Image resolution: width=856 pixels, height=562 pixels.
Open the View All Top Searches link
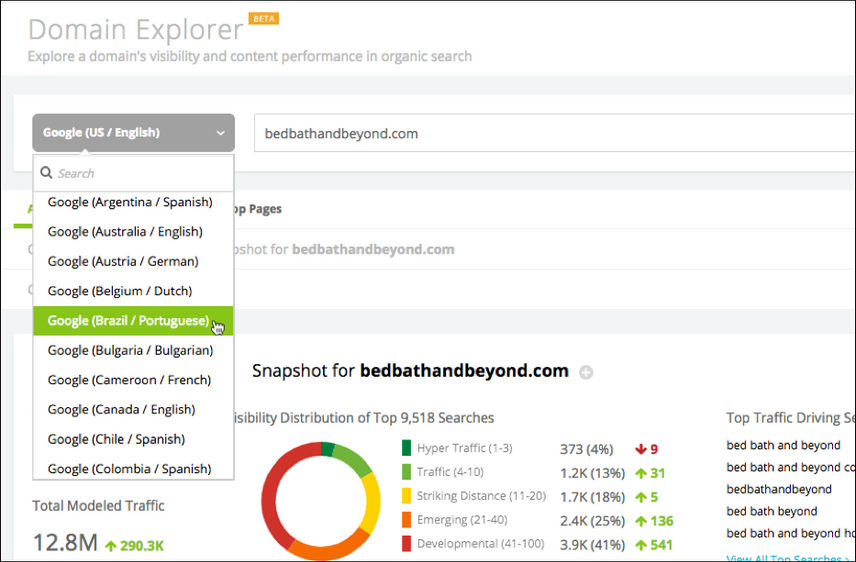click(789, 558)
